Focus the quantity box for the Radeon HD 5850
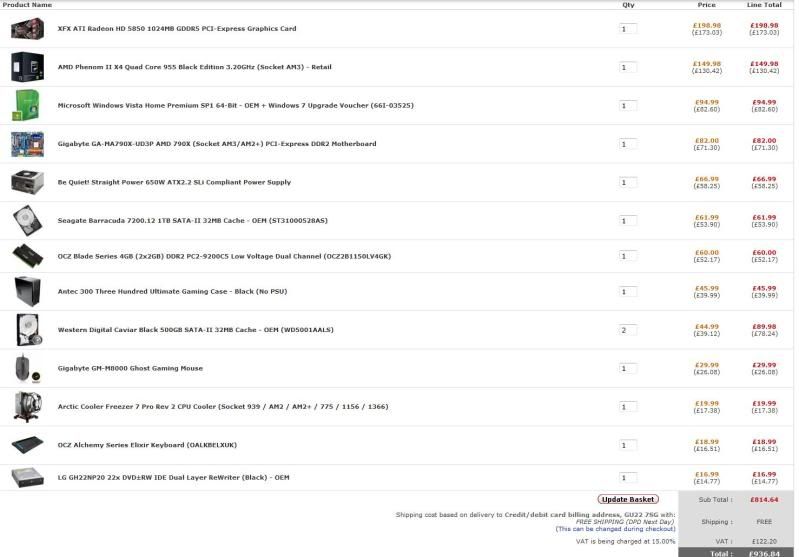 point(627,29)
